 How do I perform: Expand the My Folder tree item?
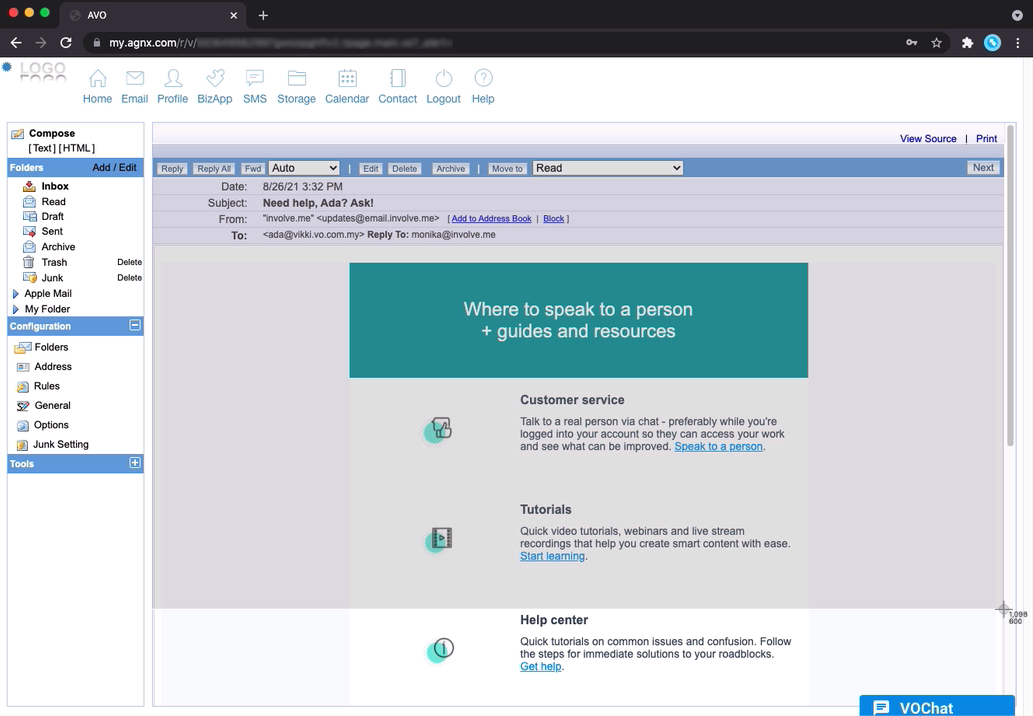pos(16,310)
